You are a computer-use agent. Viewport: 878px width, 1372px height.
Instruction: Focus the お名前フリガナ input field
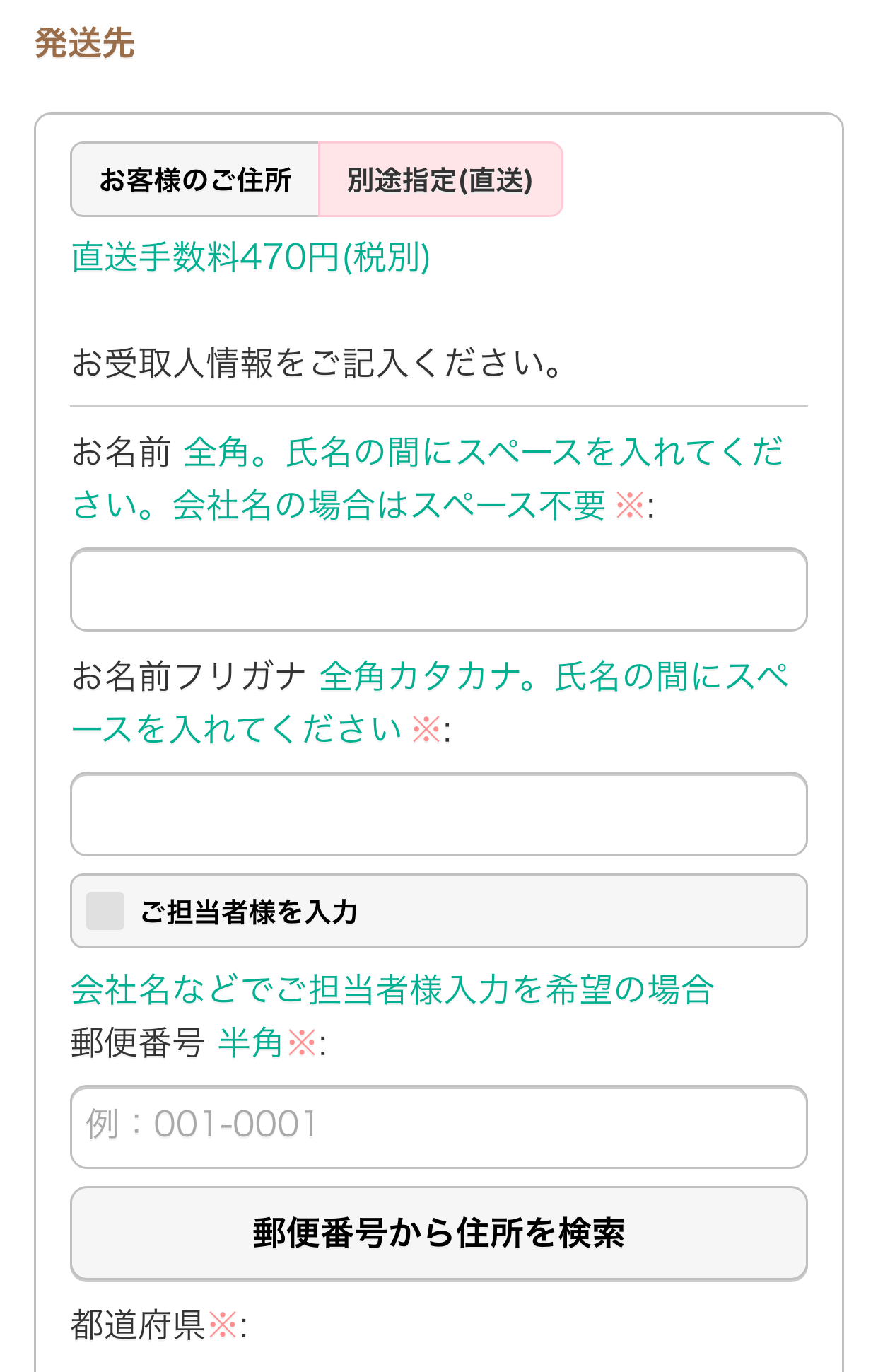tap(438, 814)
